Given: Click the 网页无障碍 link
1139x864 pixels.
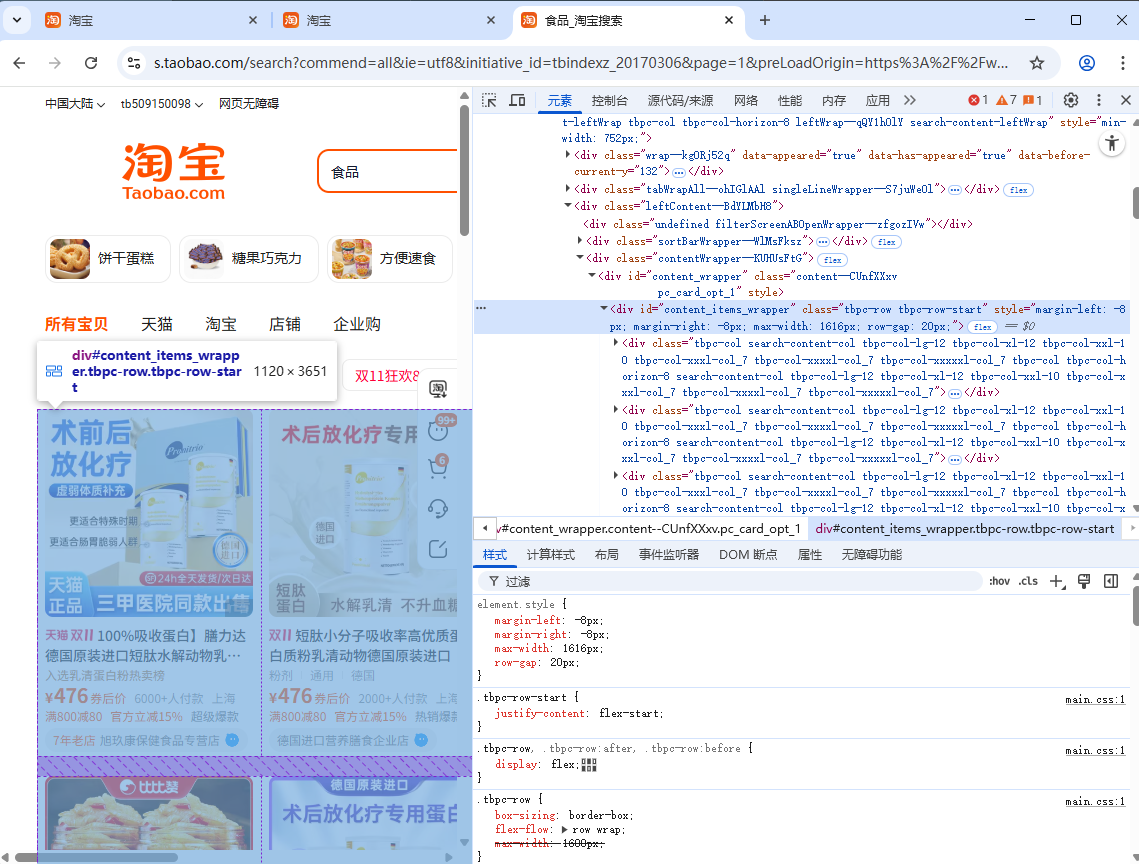Looking at the screenshot, I should coord(249,104).
